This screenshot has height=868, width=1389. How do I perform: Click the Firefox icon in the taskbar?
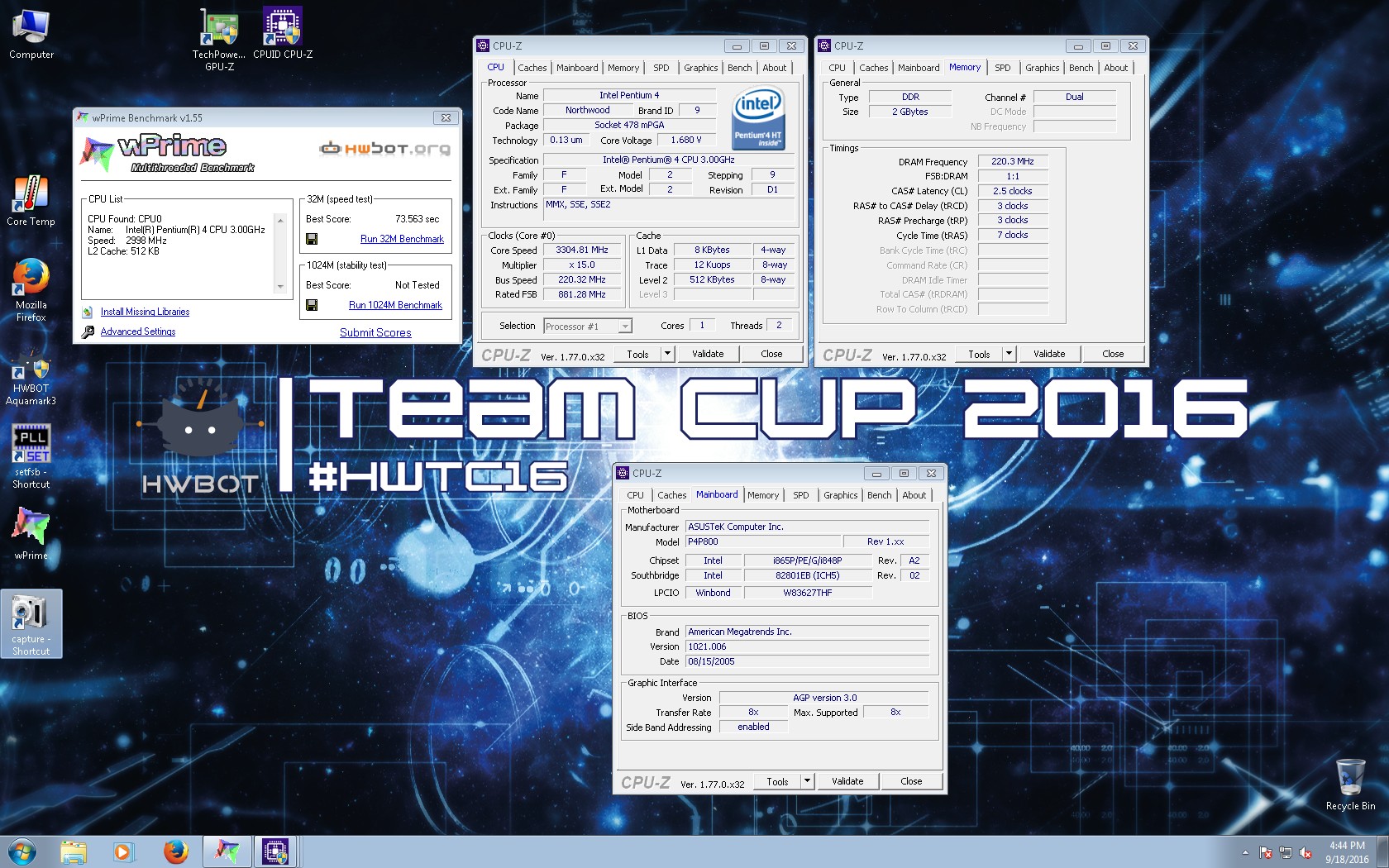coord(175,851)
